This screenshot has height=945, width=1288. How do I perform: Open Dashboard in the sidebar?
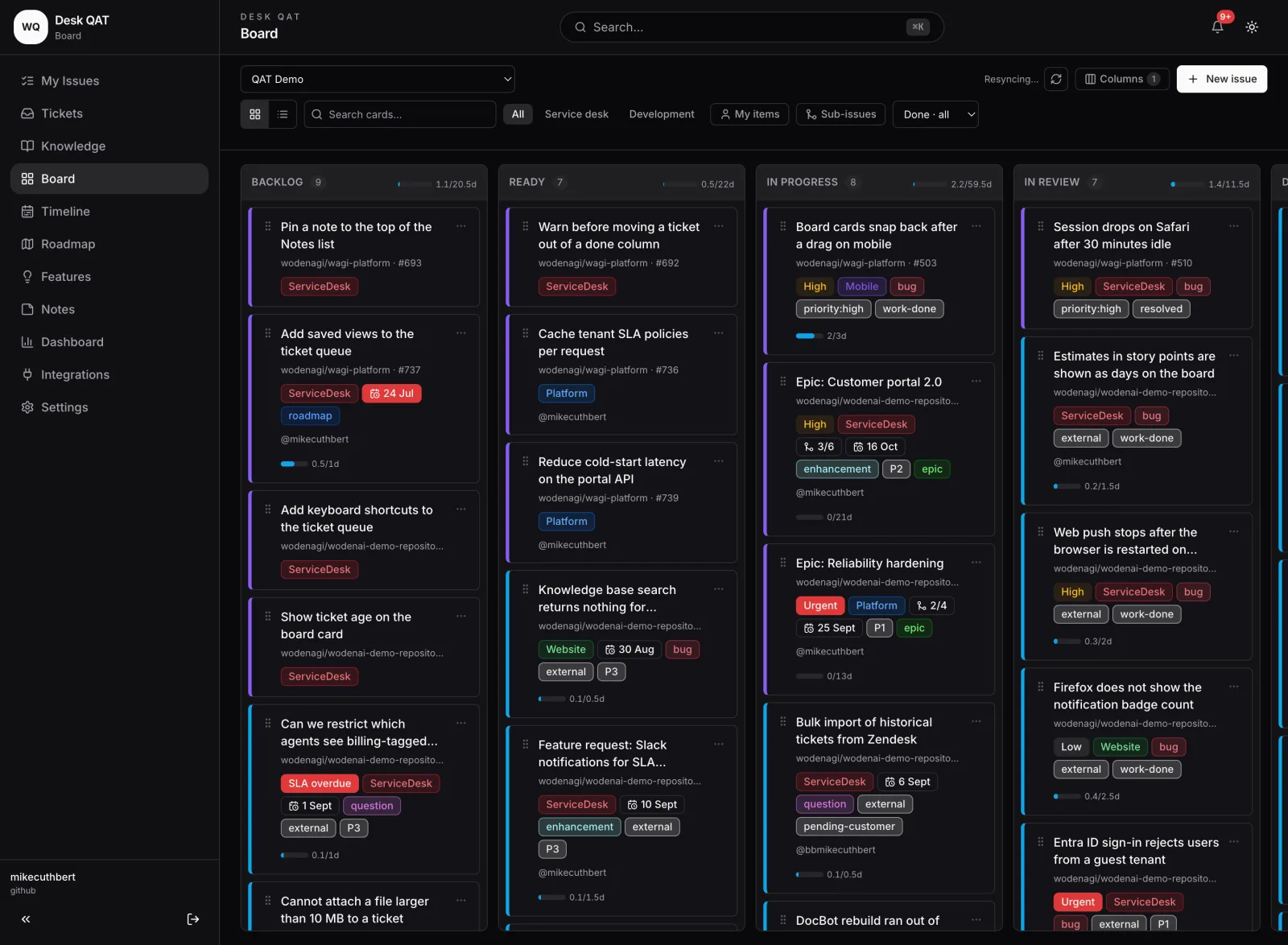pos(109,342)
